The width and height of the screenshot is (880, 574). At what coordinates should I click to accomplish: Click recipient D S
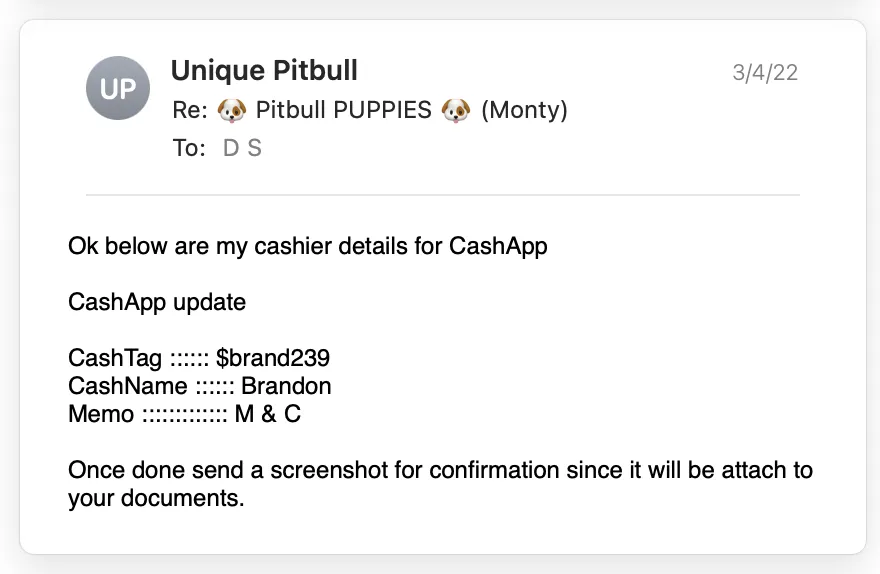pos(242,148)
